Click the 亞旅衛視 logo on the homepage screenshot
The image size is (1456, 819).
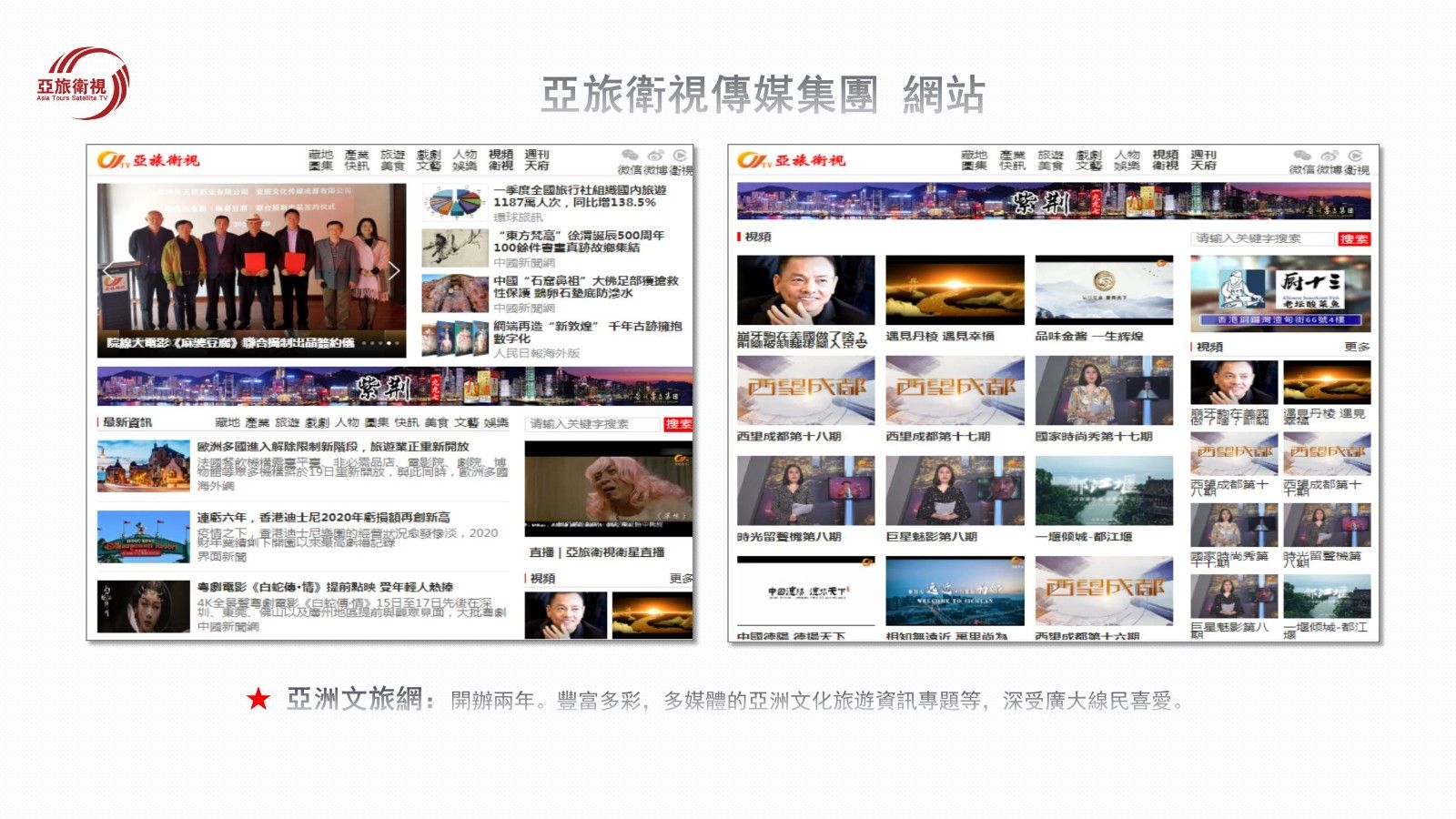click(148, 160)
